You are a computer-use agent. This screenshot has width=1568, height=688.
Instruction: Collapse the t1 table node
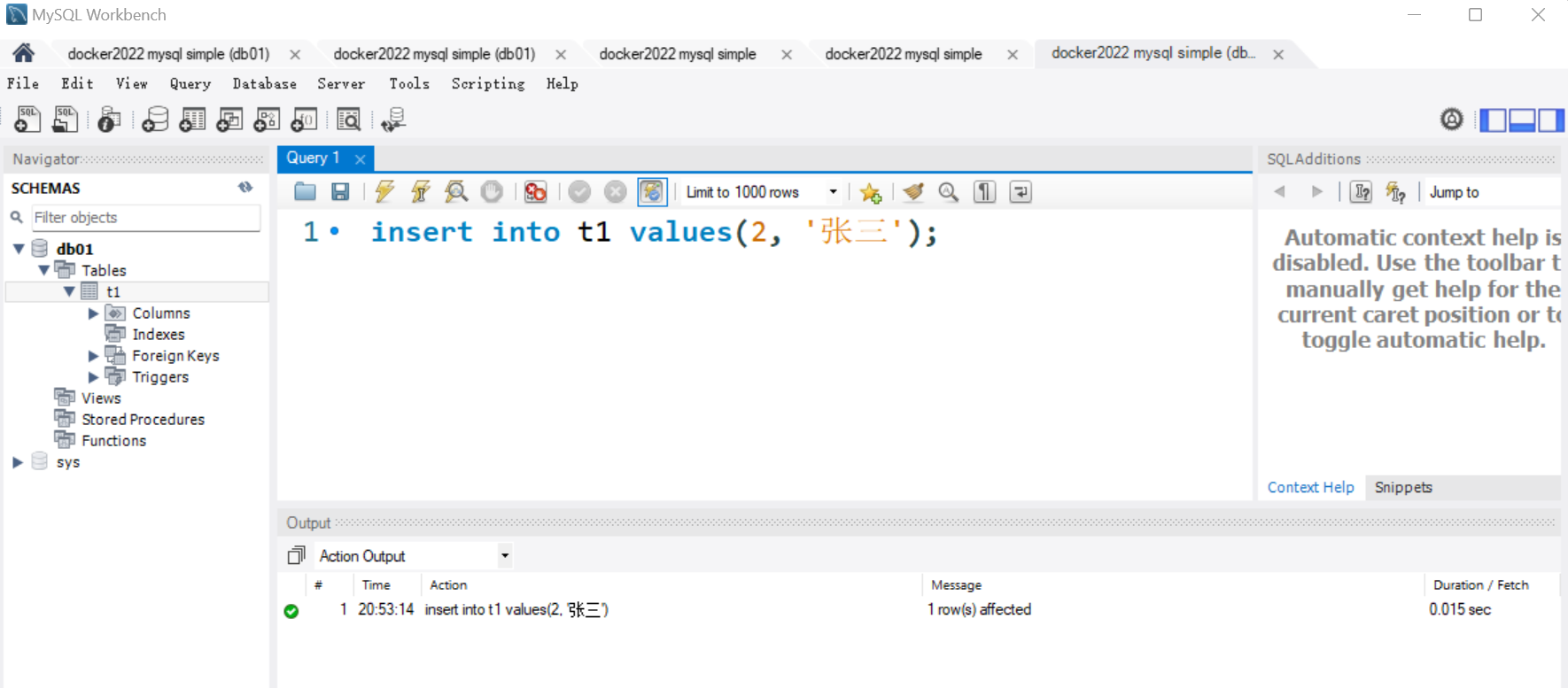click(x=69, y=291)
